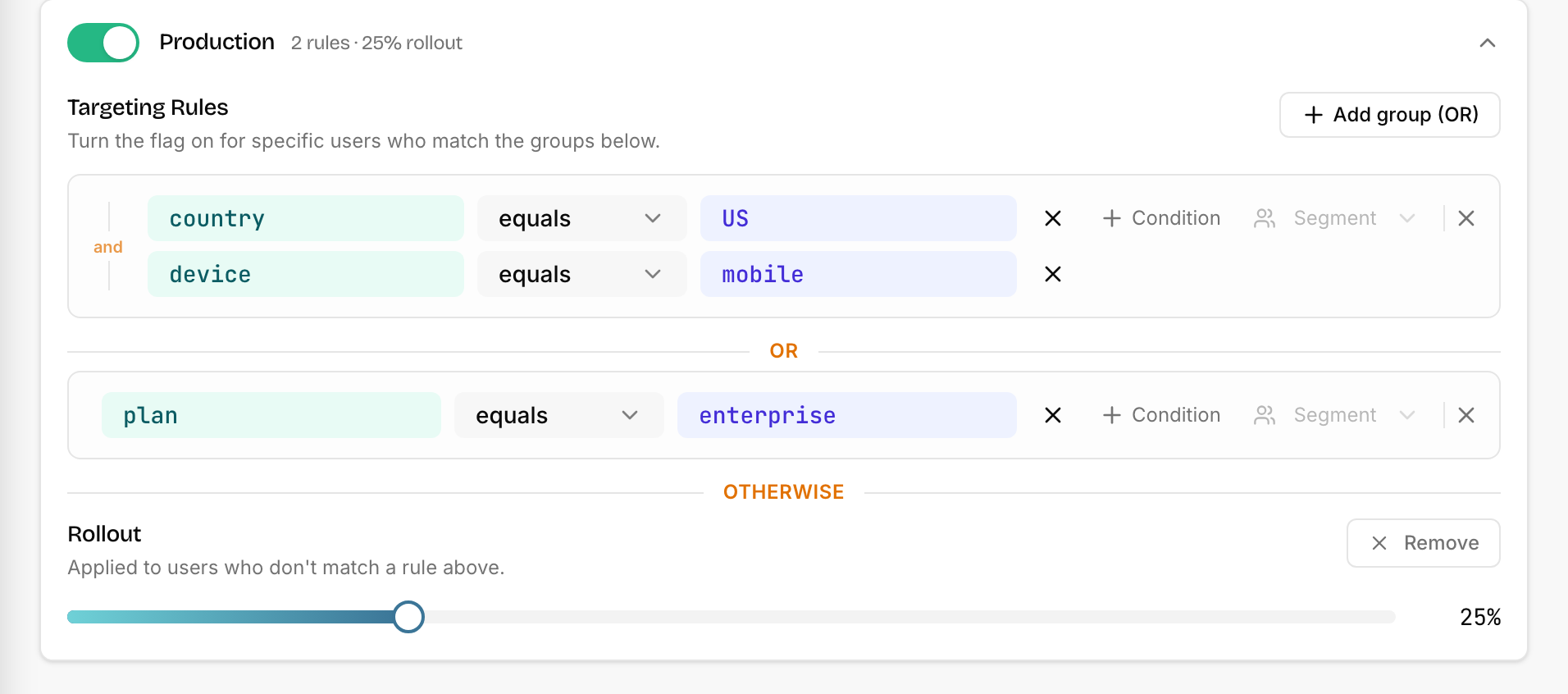
Task: Click the Remove rollout button
Action: coord(1423,543)
